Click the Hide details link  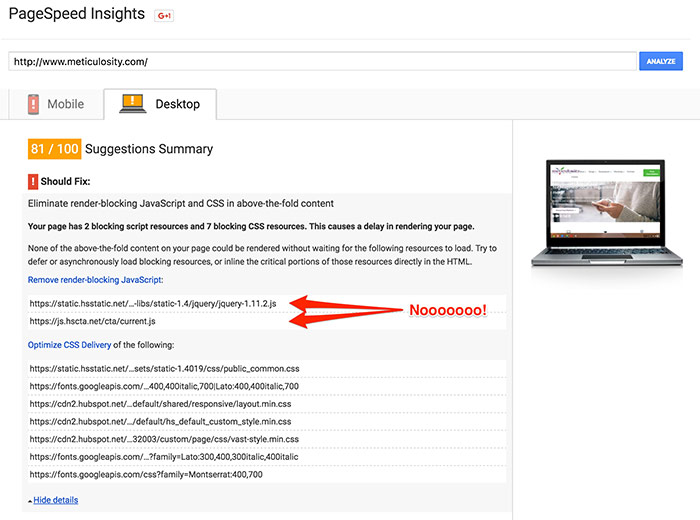(x=56, y=500)
